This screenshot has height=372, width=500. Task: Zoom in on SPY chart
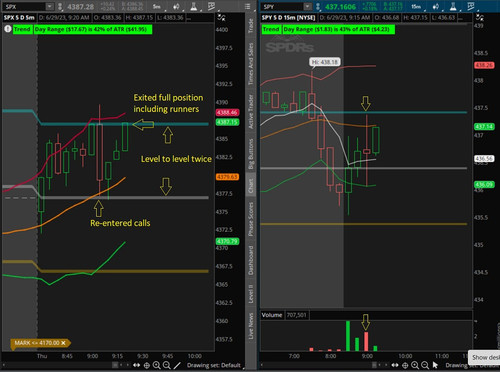point(415,365)
